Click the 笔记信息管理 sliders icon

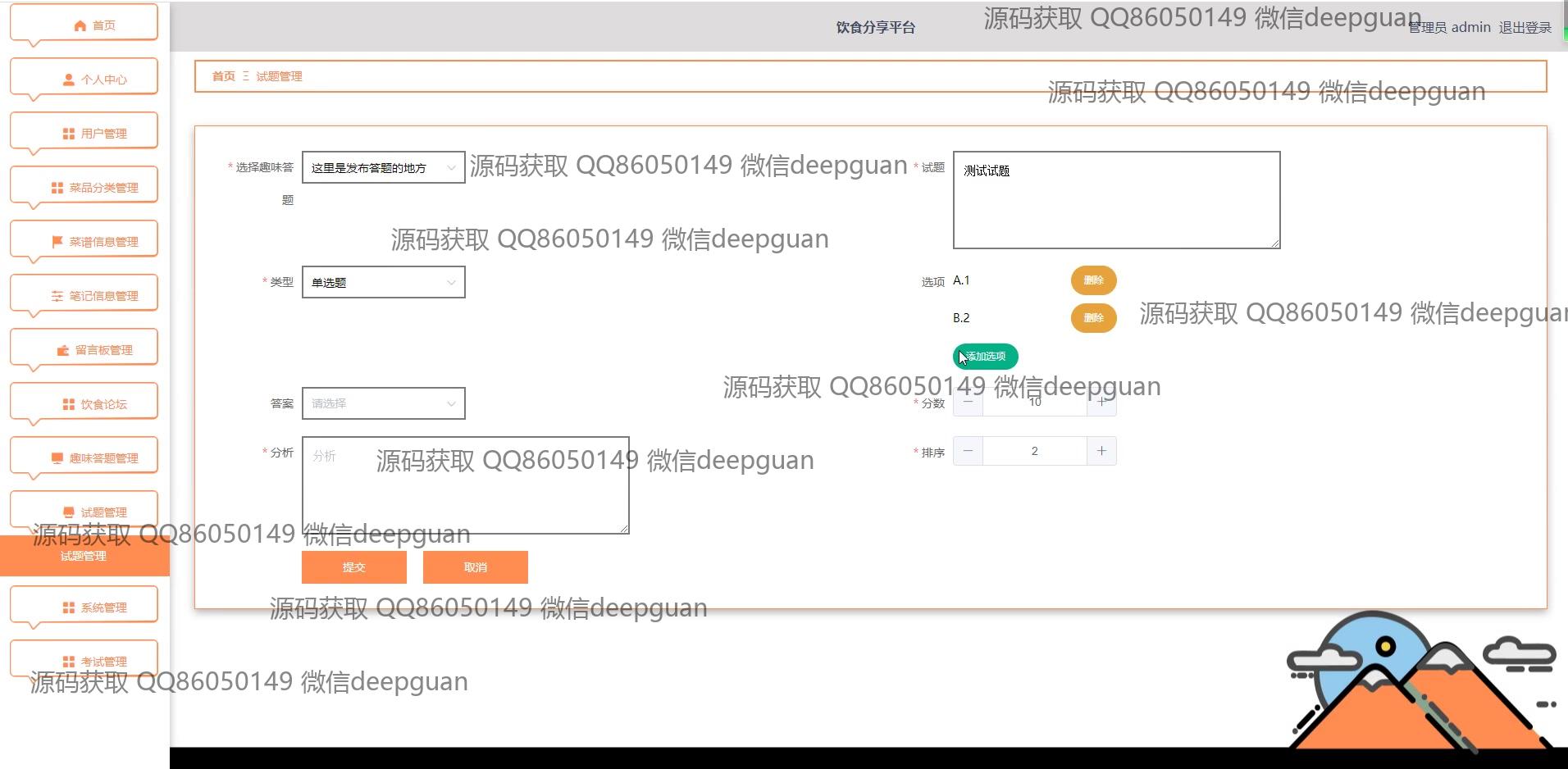click(x=57, y=296)
